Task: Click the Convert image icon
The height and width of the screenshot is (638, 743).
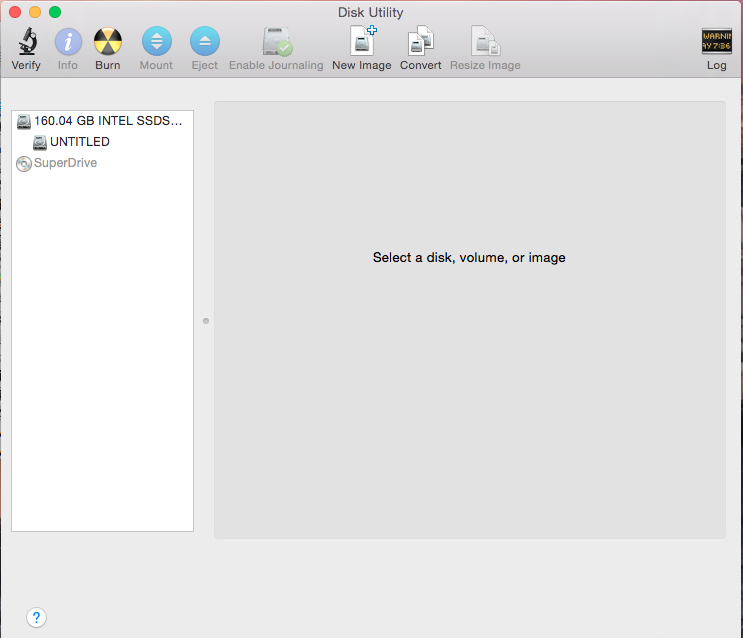Action: [x=421, y=41]
